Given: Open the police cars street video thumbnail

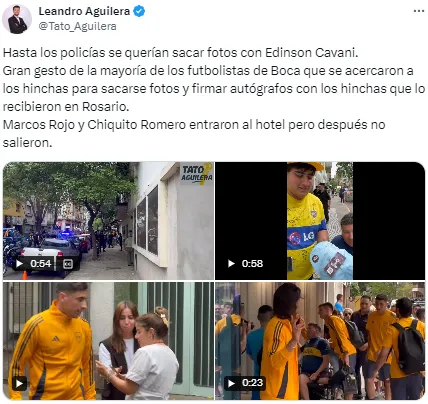Looking at the screenshot, I should tap(108, 221).
